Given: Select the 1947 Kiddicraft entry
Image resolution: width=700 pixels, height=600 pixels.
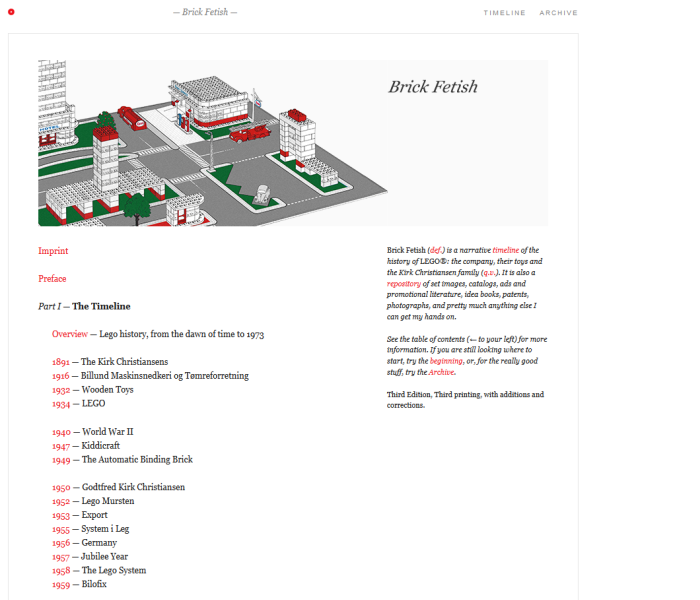Looking at the screenshot, I should (x=61, y=446).
